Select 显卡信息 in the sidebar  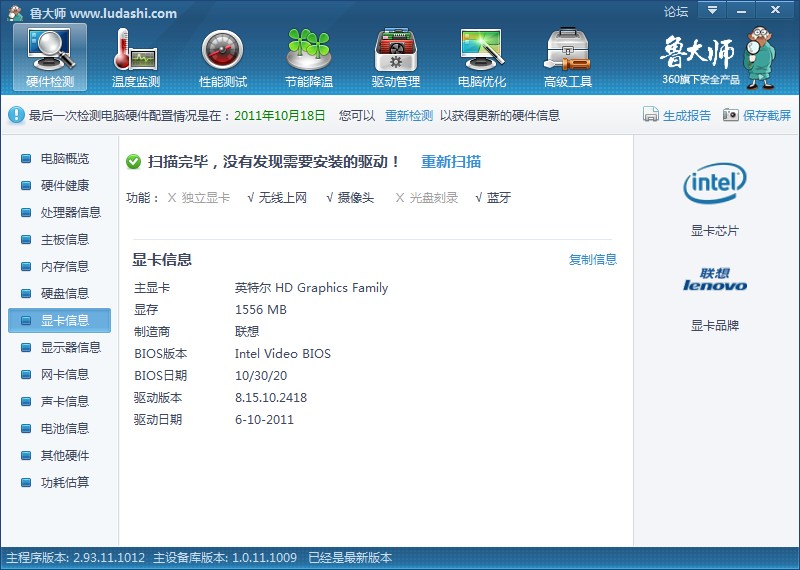[59, 320]
